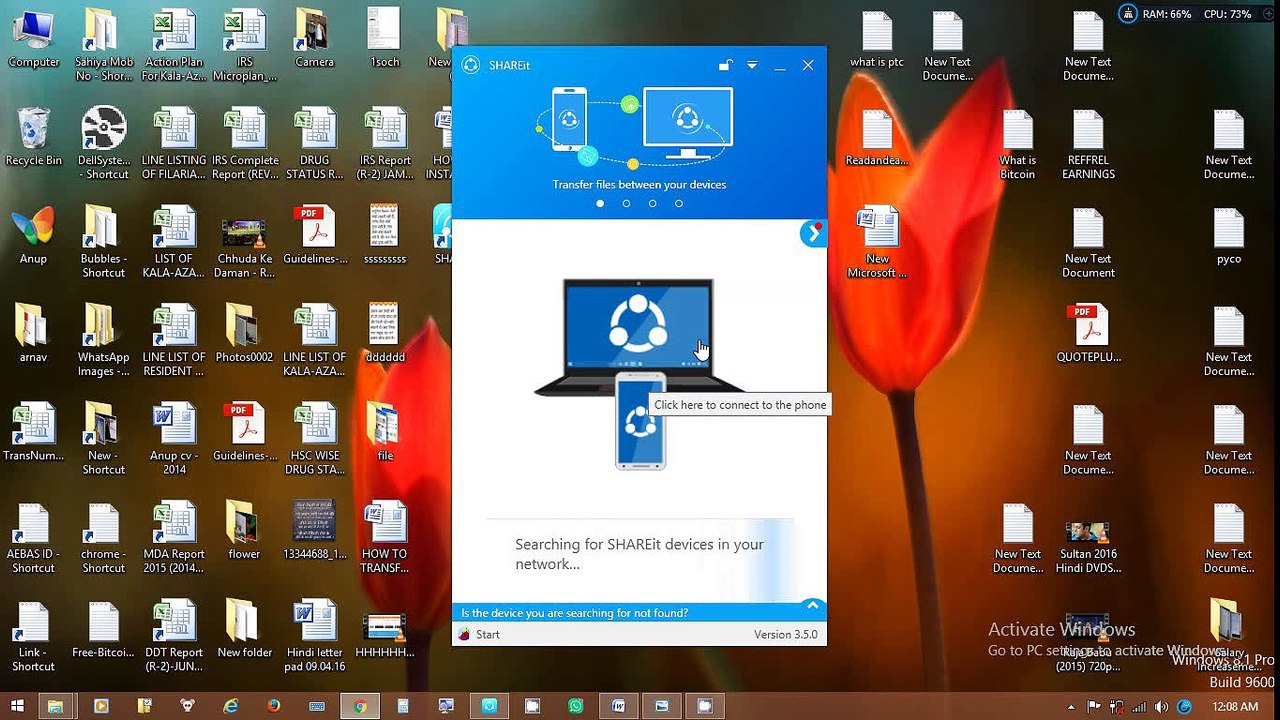Select the QUOTEPLU... PDF icon
This screenshot has width=1280, height=720.
coord(1088,334)
